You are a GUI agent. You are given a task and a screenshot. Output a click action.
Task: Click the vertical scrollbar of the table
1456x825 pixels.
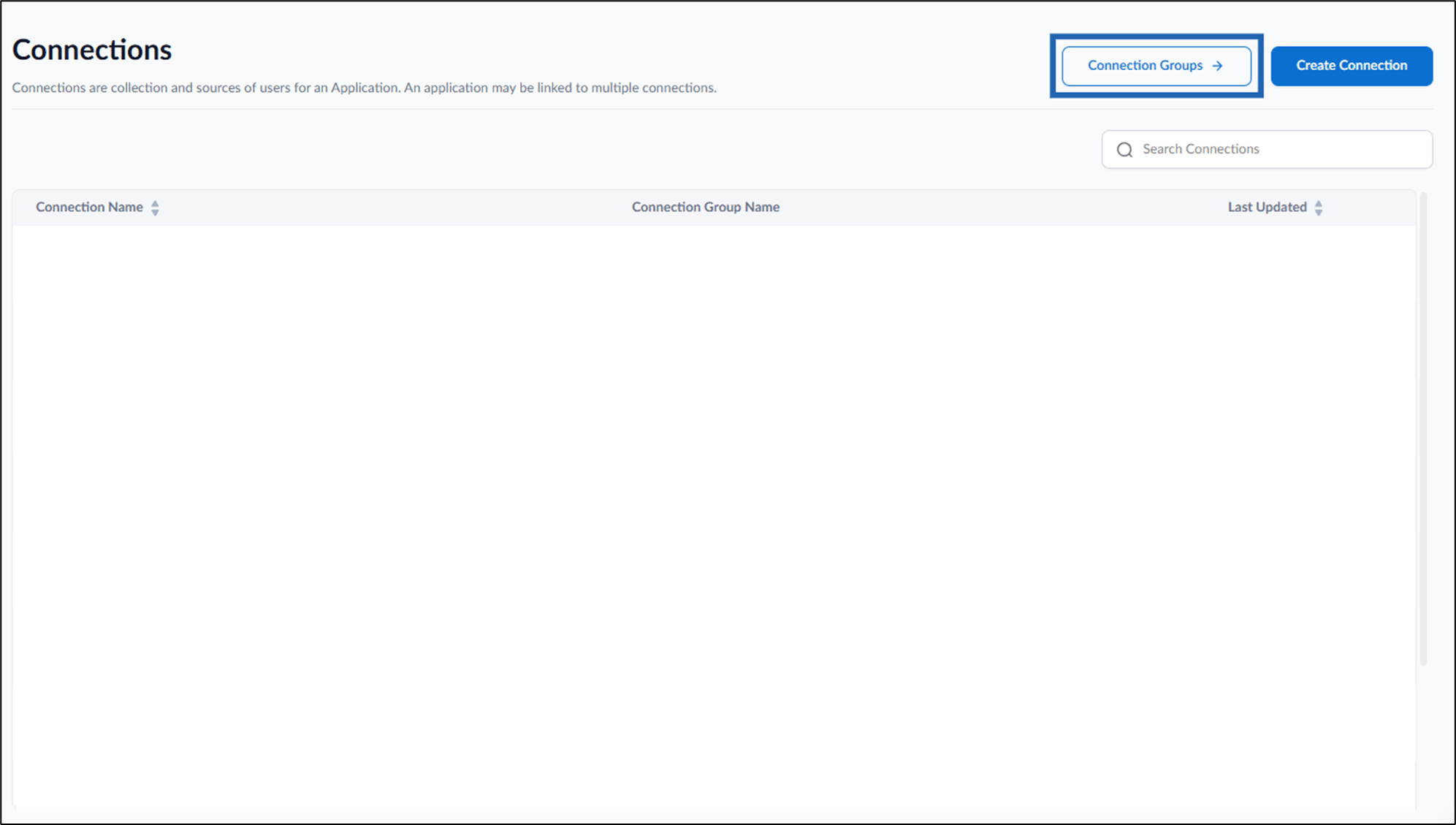click(1423, 428)
